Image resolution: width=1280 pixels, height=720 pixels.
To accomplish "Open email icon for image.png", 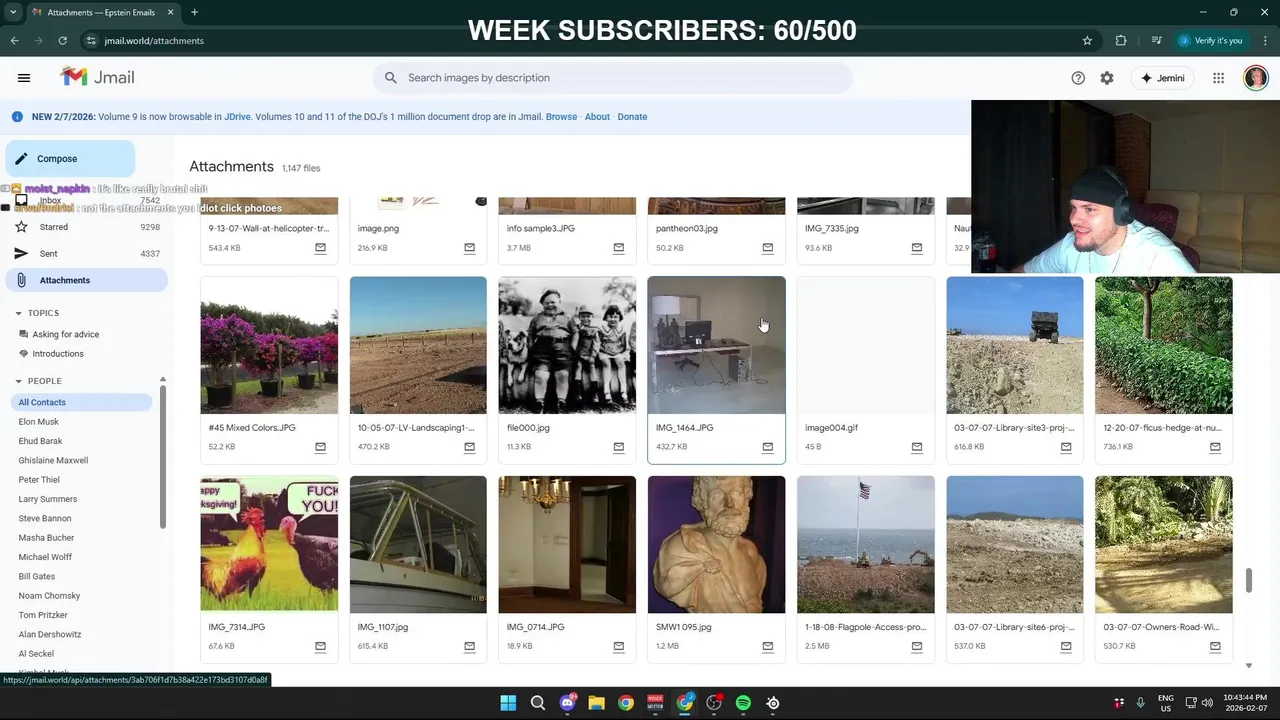I will [x=470, y=248].
